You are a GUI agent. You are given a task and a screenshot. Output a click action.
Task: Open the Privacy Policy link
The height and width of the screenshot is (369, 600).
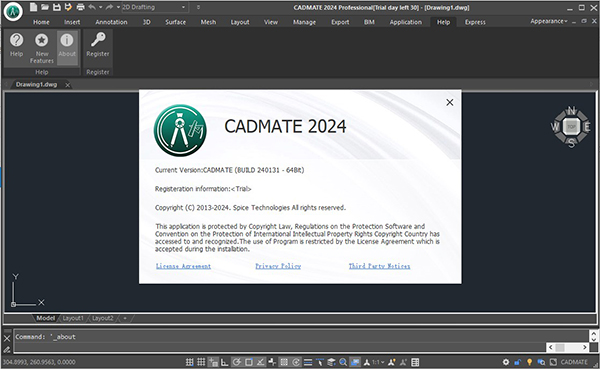(x=278, y=266)
